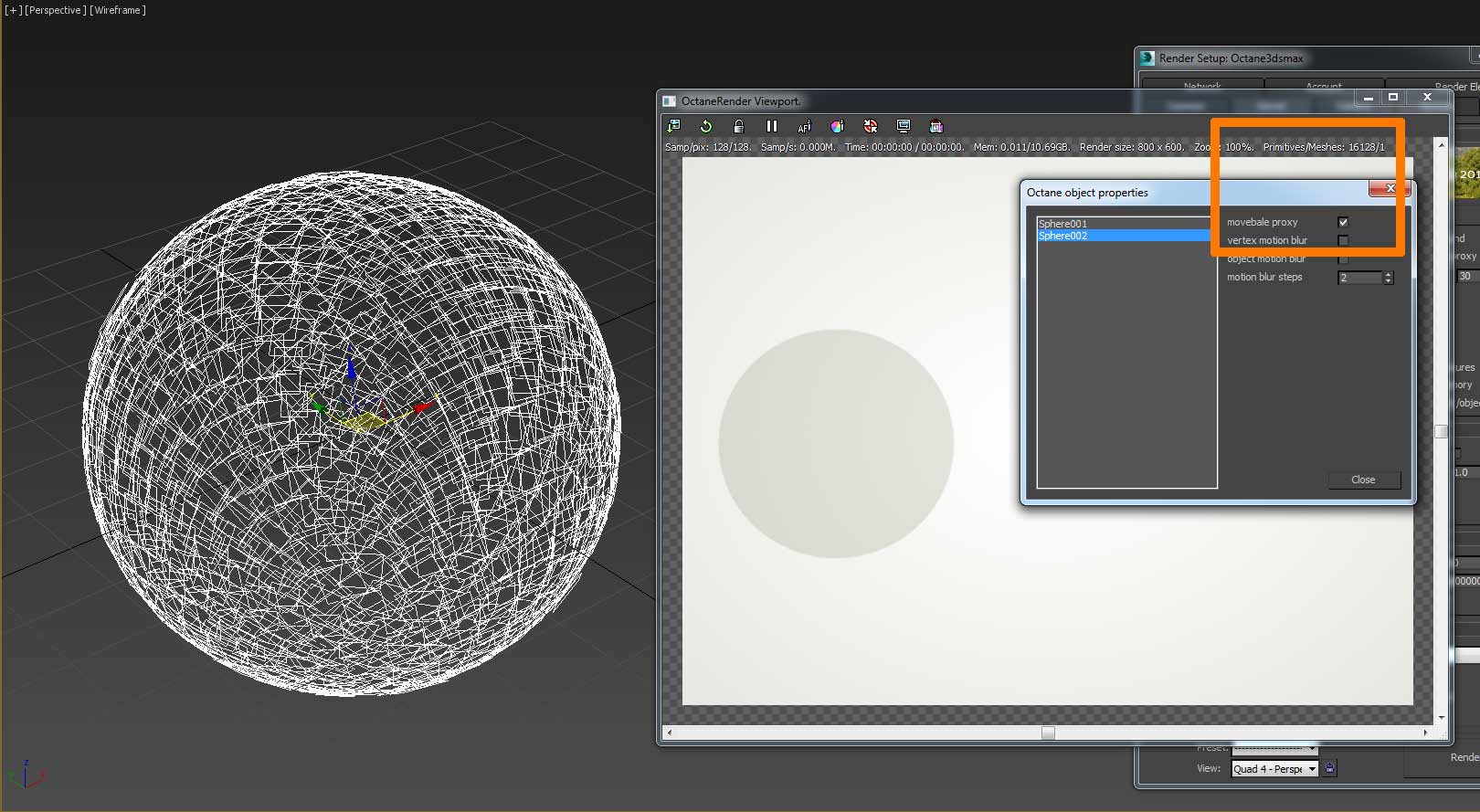Click the "Render Setup: Octane3dsmax" title text
The image size is (1480, 812).
[1232, 58]
